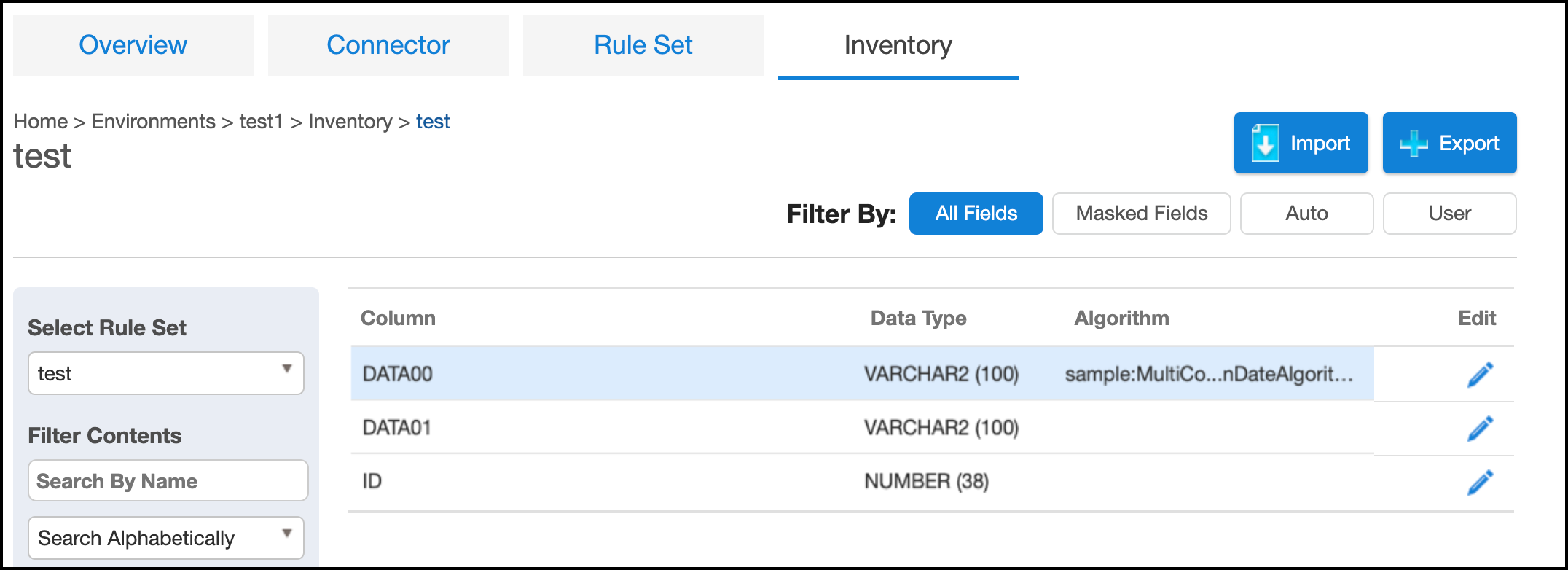Show only Masked Fields

(x=1141, y=214)
